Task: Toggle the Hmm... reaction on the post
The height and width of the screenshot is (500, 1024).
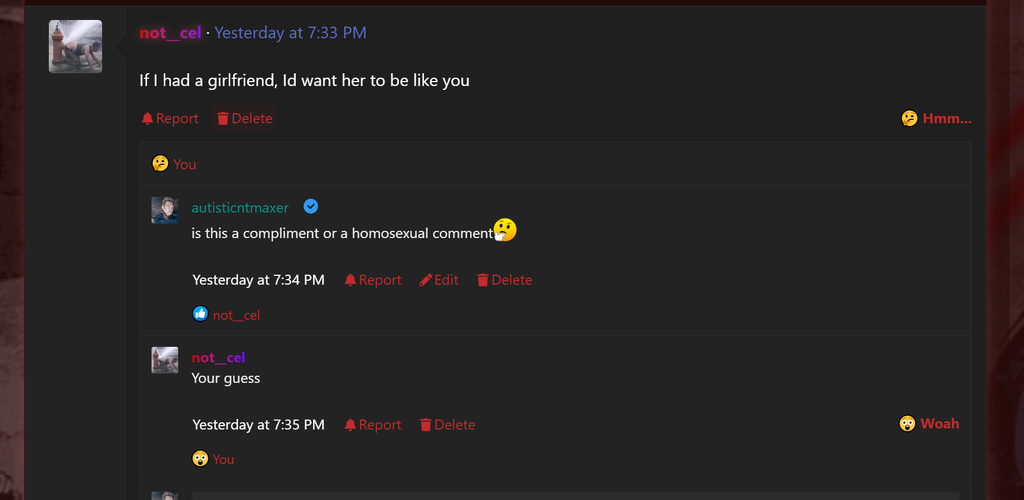Action: tap(936, 119)
